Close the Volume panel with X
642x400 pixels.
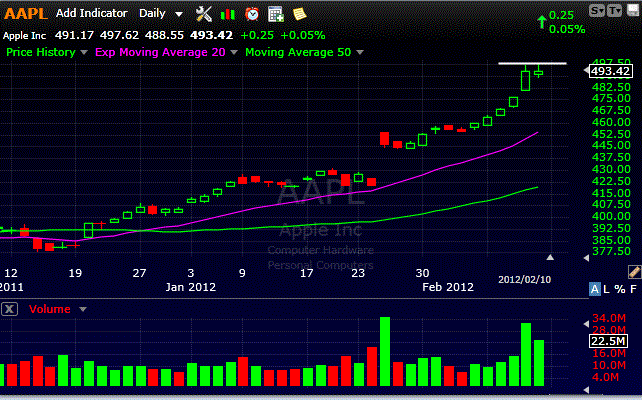(x=10, y=309)
